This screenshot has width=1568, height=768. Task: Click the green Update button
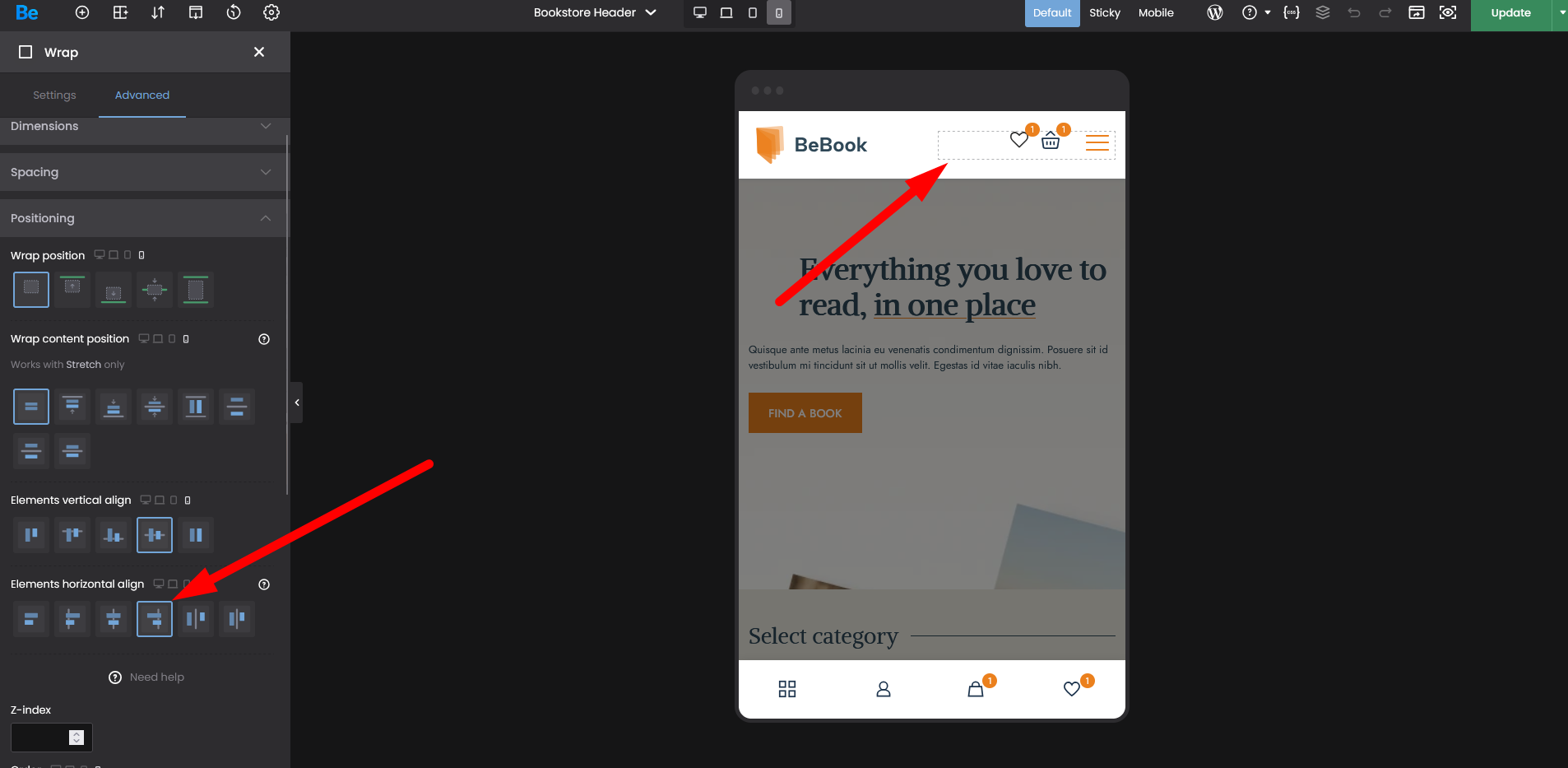tap(1510, 13)
